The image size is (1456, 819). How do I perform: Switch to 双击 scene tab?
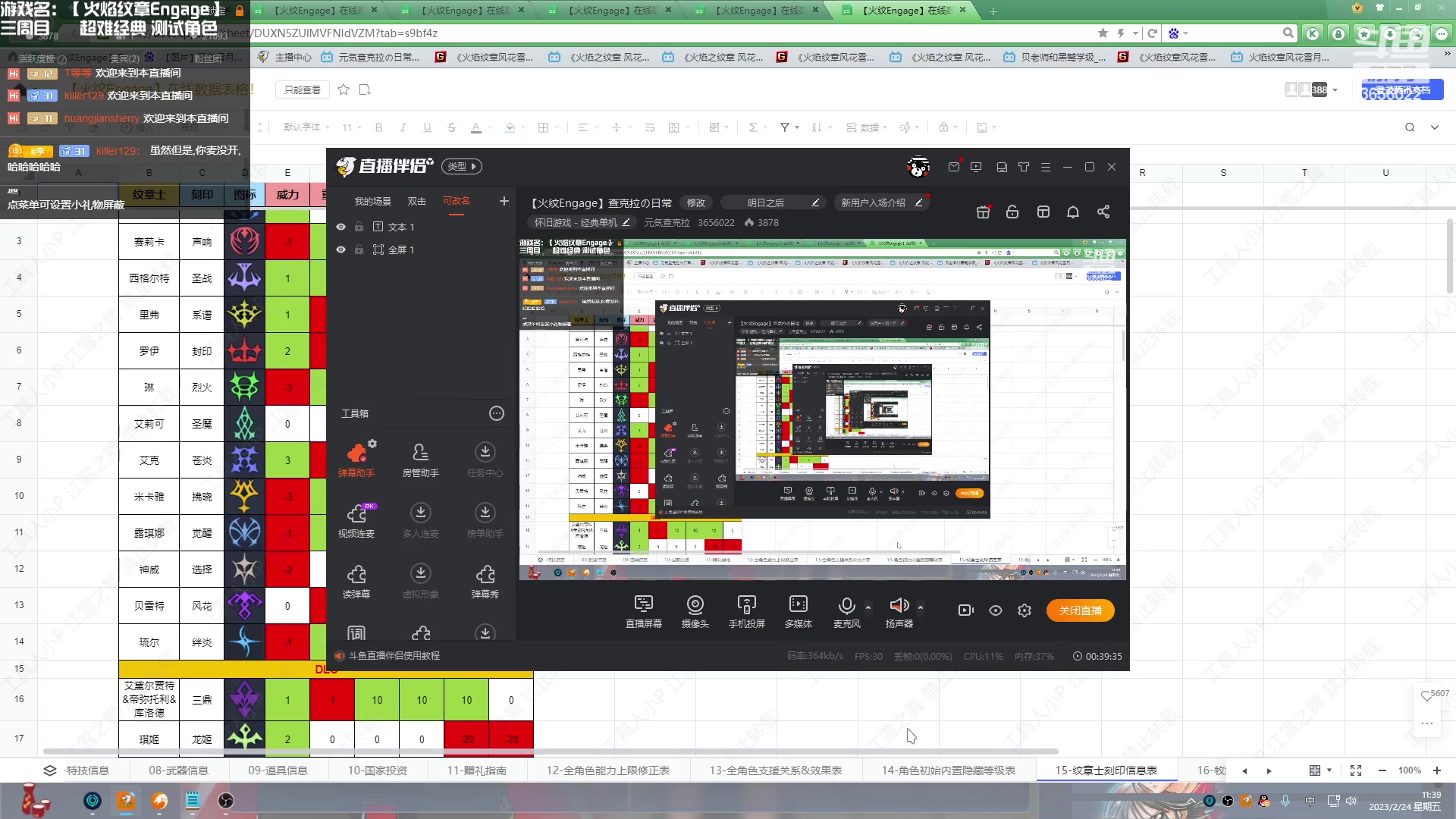[x=416, y=201]
